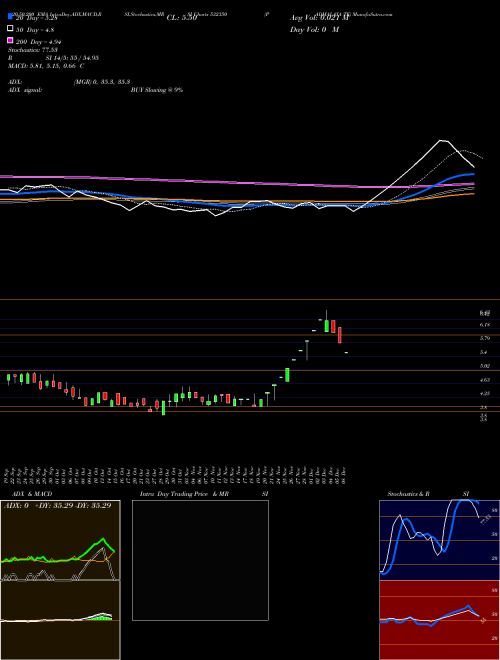The width and height of the screenshot is (500, 660).
Task: Click the '20 Day - 5.28' label
Action: 36,18
